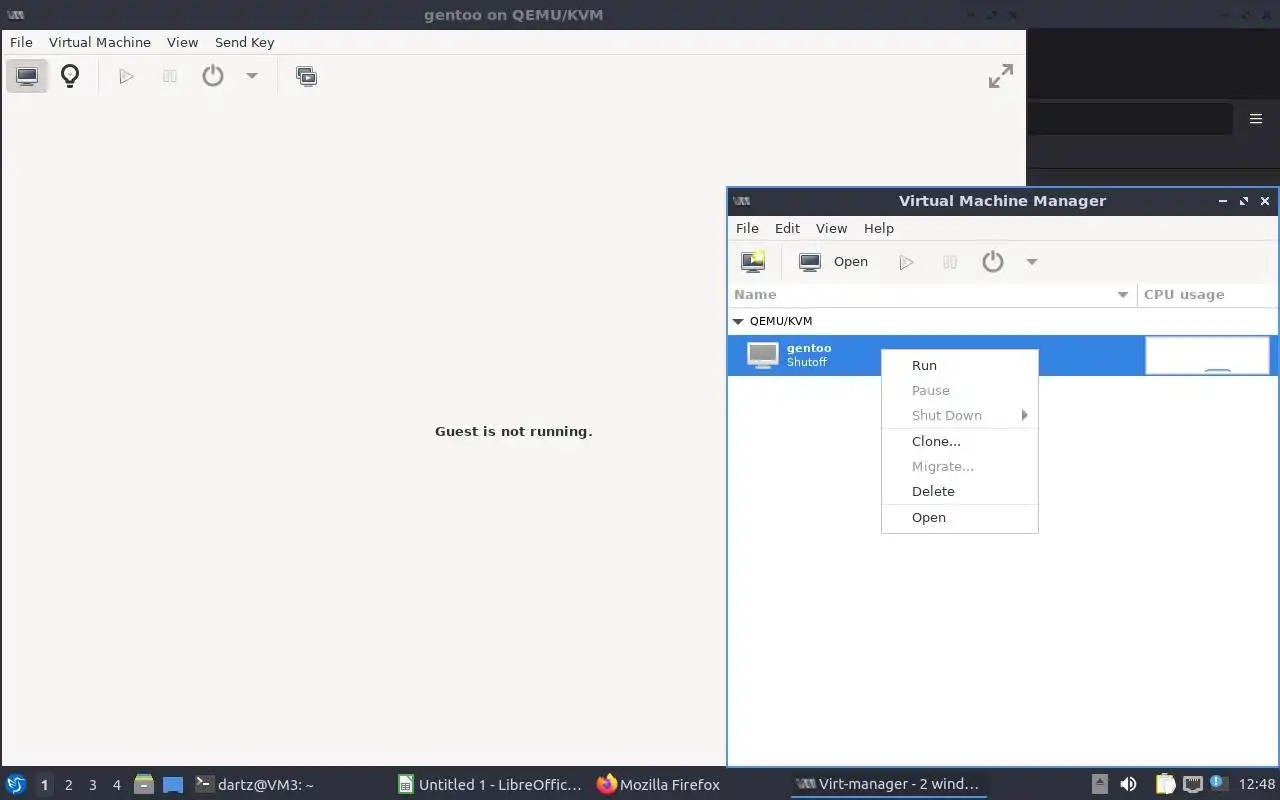
Task: Click the dark address field in background window
Action: 1130,119
